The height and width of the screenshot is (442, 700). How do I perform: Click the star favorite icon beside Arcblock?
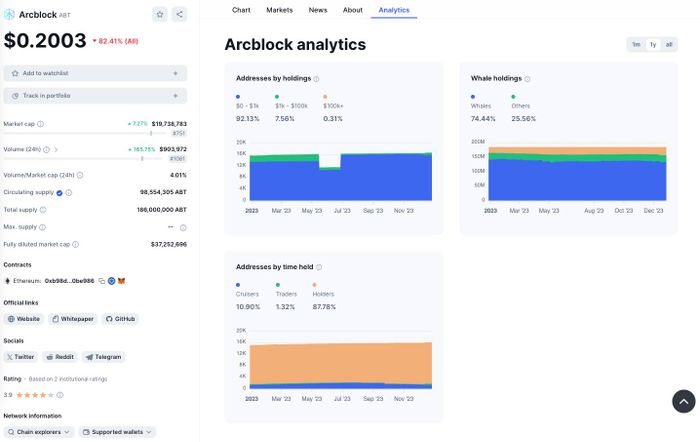(x=160, y=14)
